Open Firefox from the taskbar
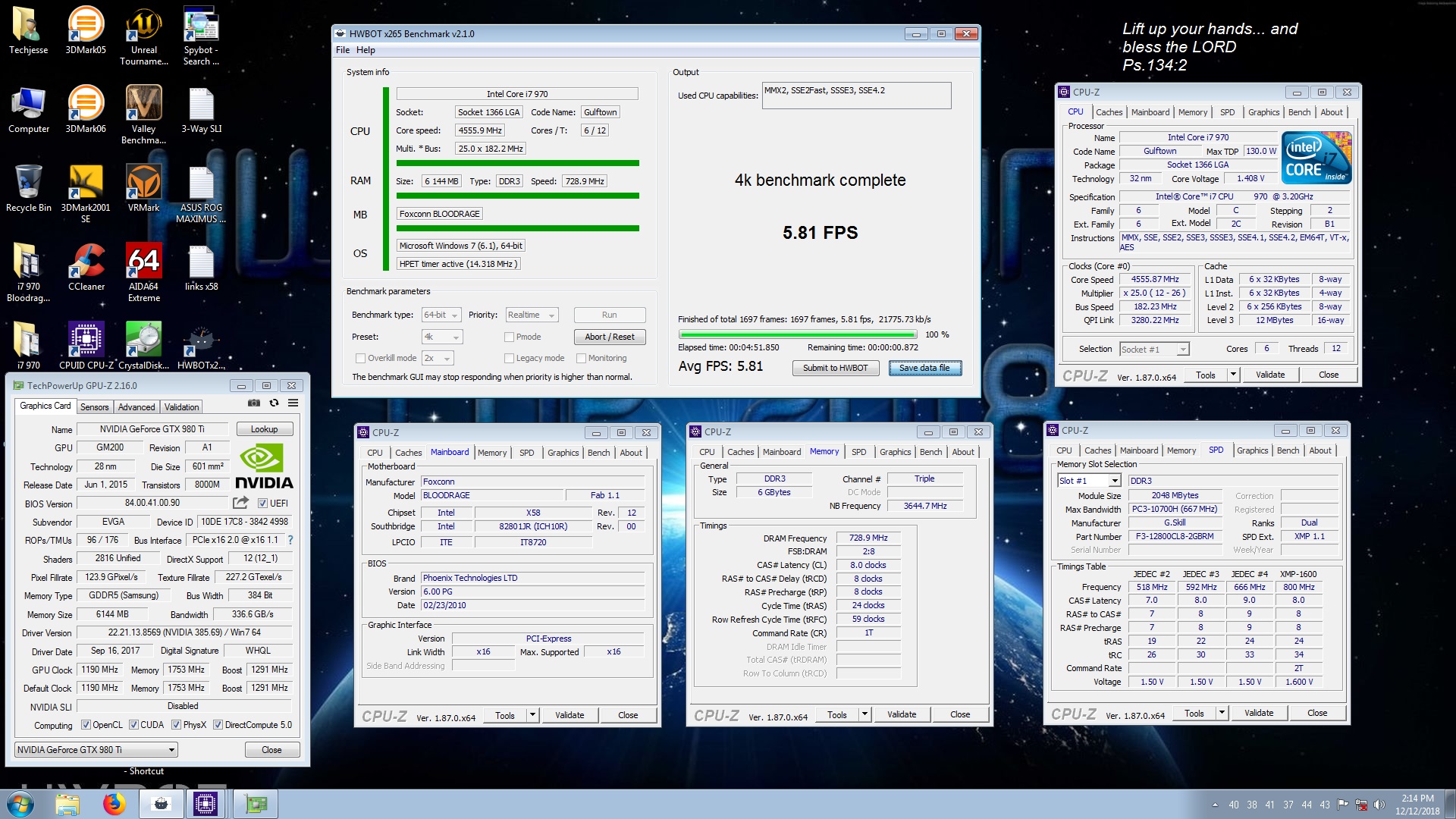This screenshot has height=819, width=1456. tap(115, 804)
